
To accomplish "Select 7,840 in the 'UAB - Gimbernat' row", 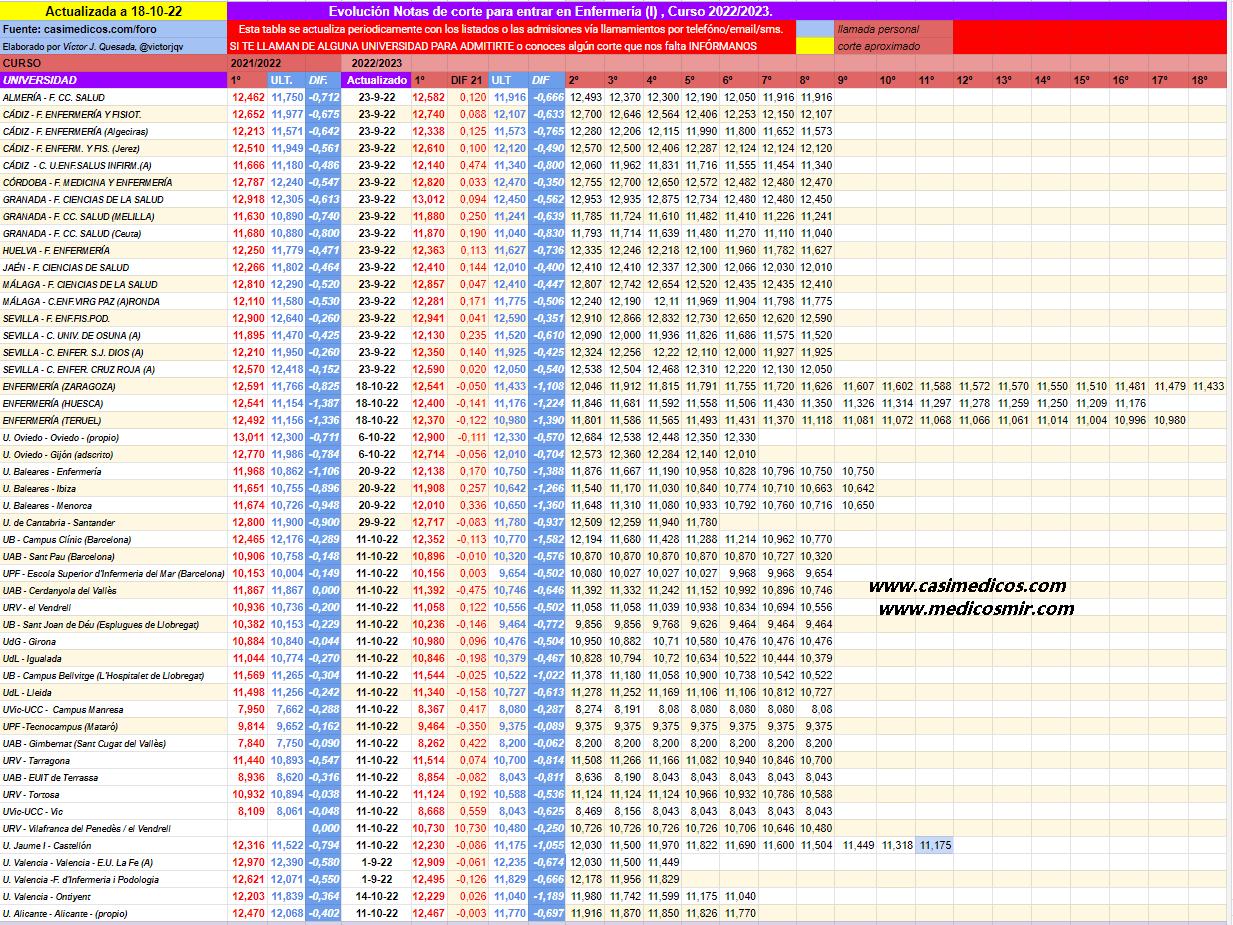I will (251, 743).
